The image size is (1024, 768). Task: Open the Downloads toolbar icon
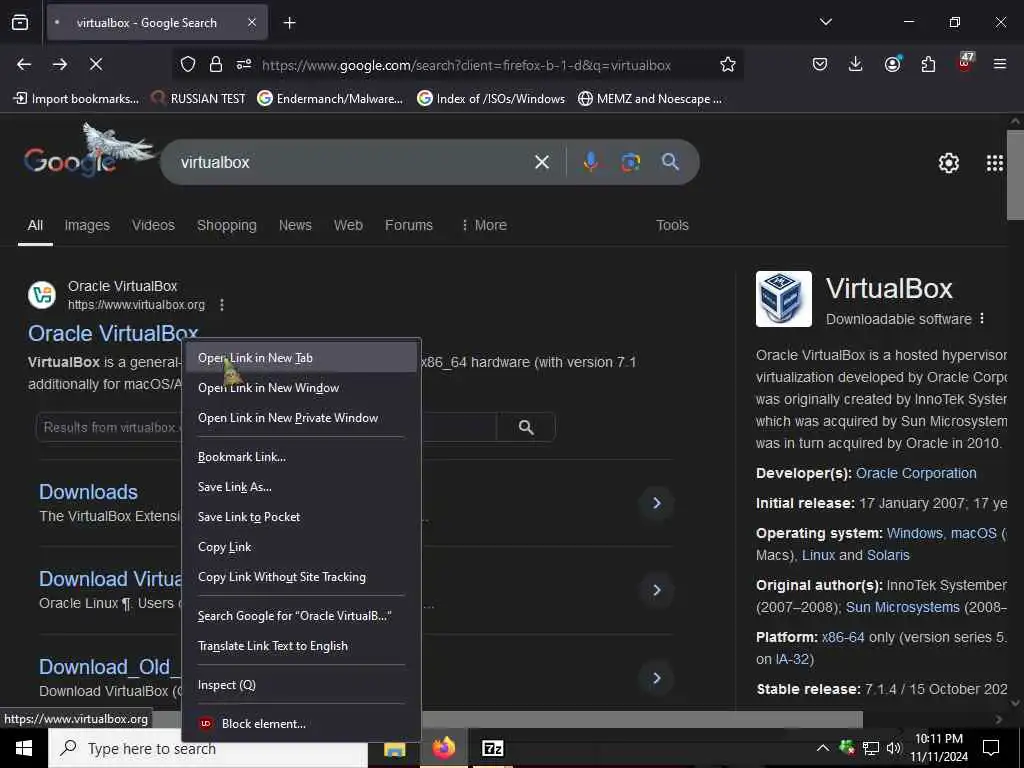point(856,64)
